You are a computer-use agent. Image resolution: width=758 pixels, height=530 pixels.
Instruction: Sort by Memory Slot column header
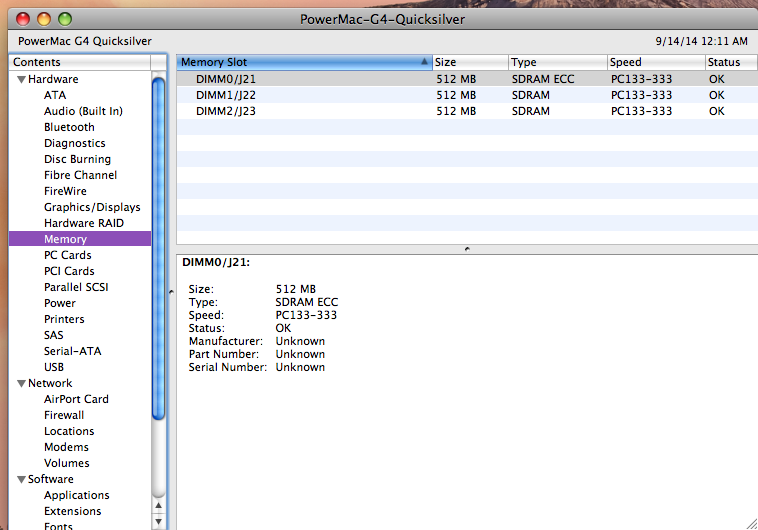click(x=304, y=62)
